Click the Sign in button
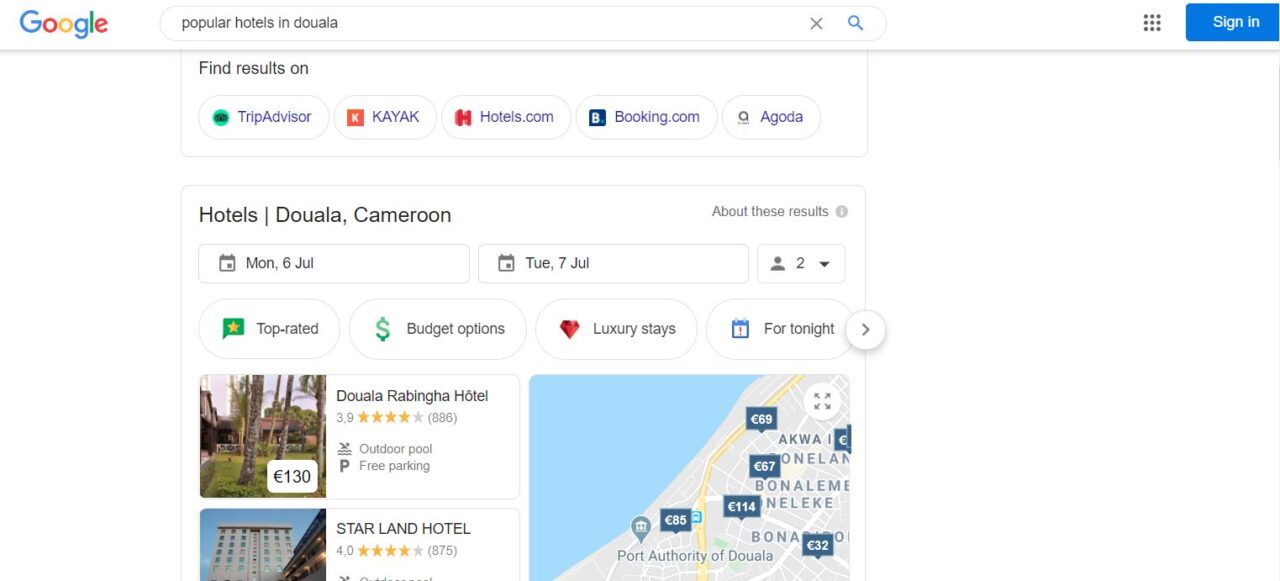1280x581 pixels. pos(1235,22)
